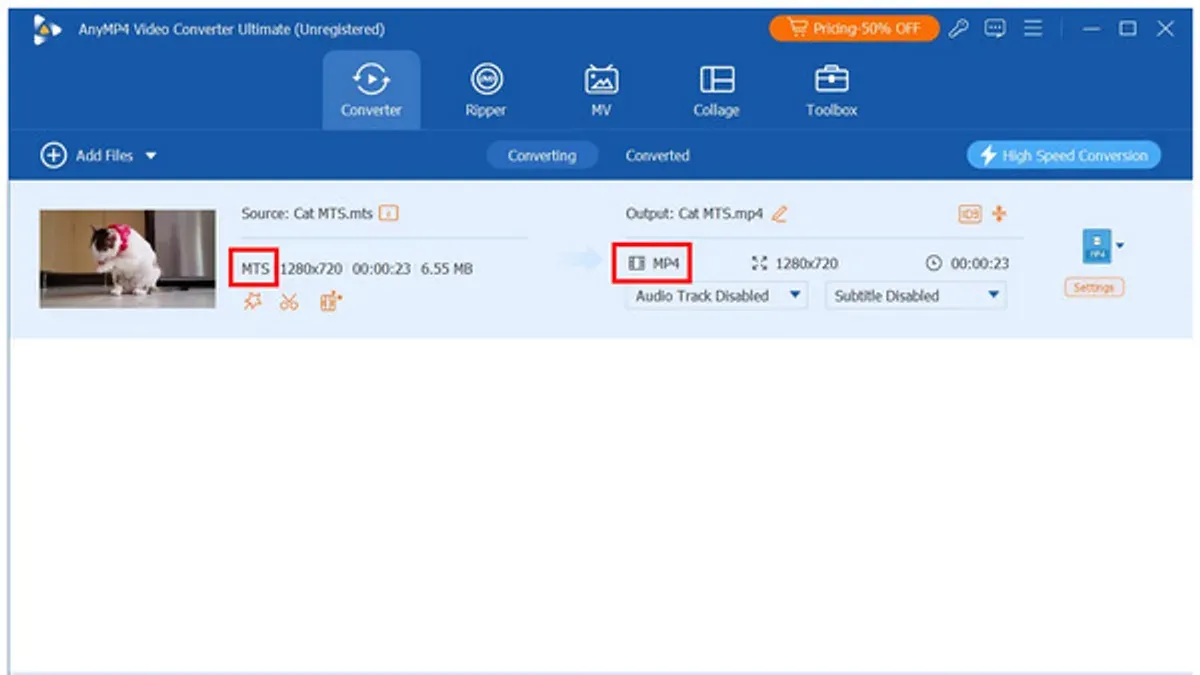Click the Add Files button
The width and height of the screenshot is (1200, 675).
point(87,156)
